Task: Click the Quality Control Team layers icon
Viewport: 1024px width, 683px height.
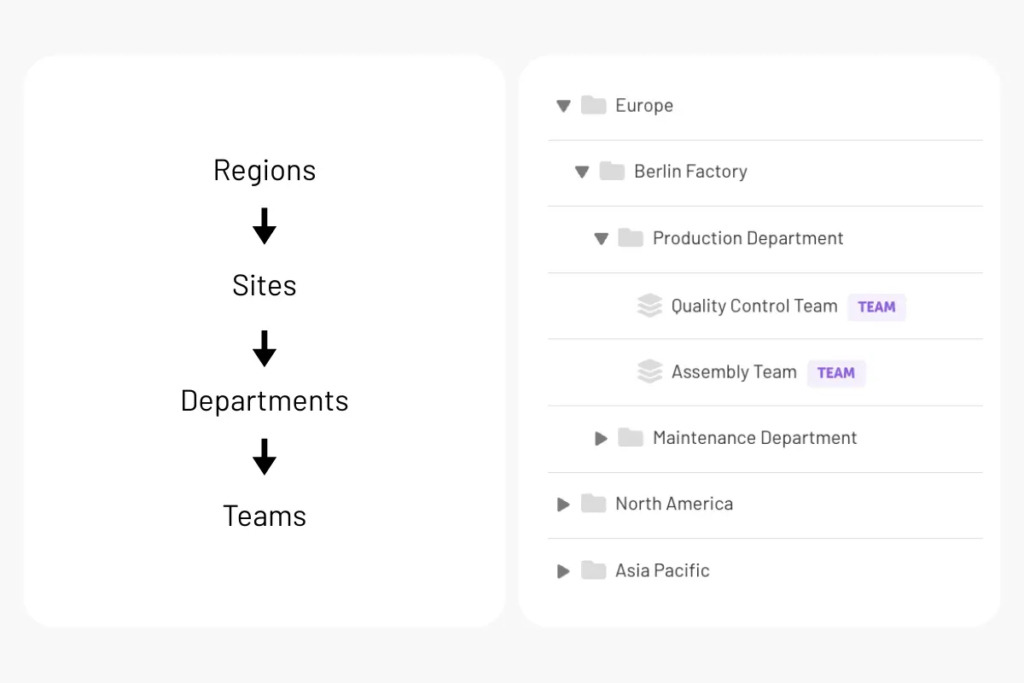Action: pos(649,306)
